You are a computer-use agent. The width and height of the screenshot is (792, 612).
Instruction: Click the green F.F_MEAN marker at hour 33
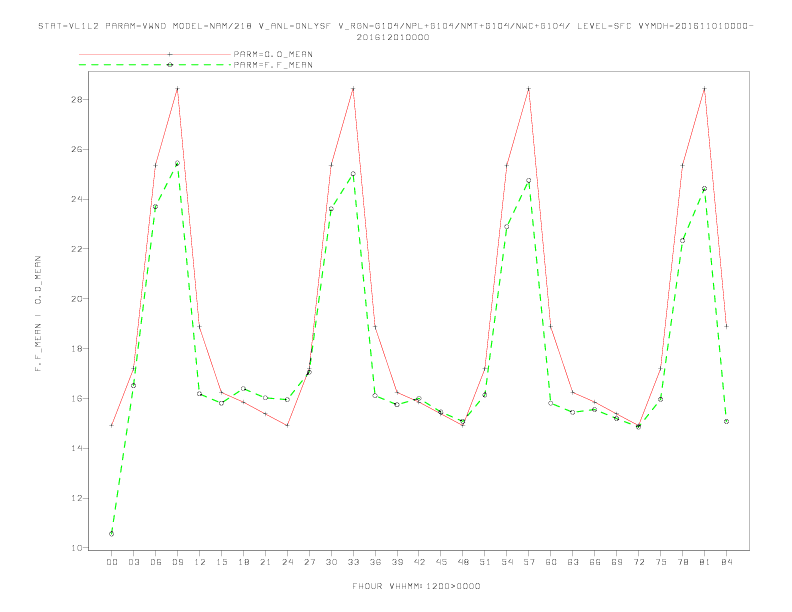(353, 174)
